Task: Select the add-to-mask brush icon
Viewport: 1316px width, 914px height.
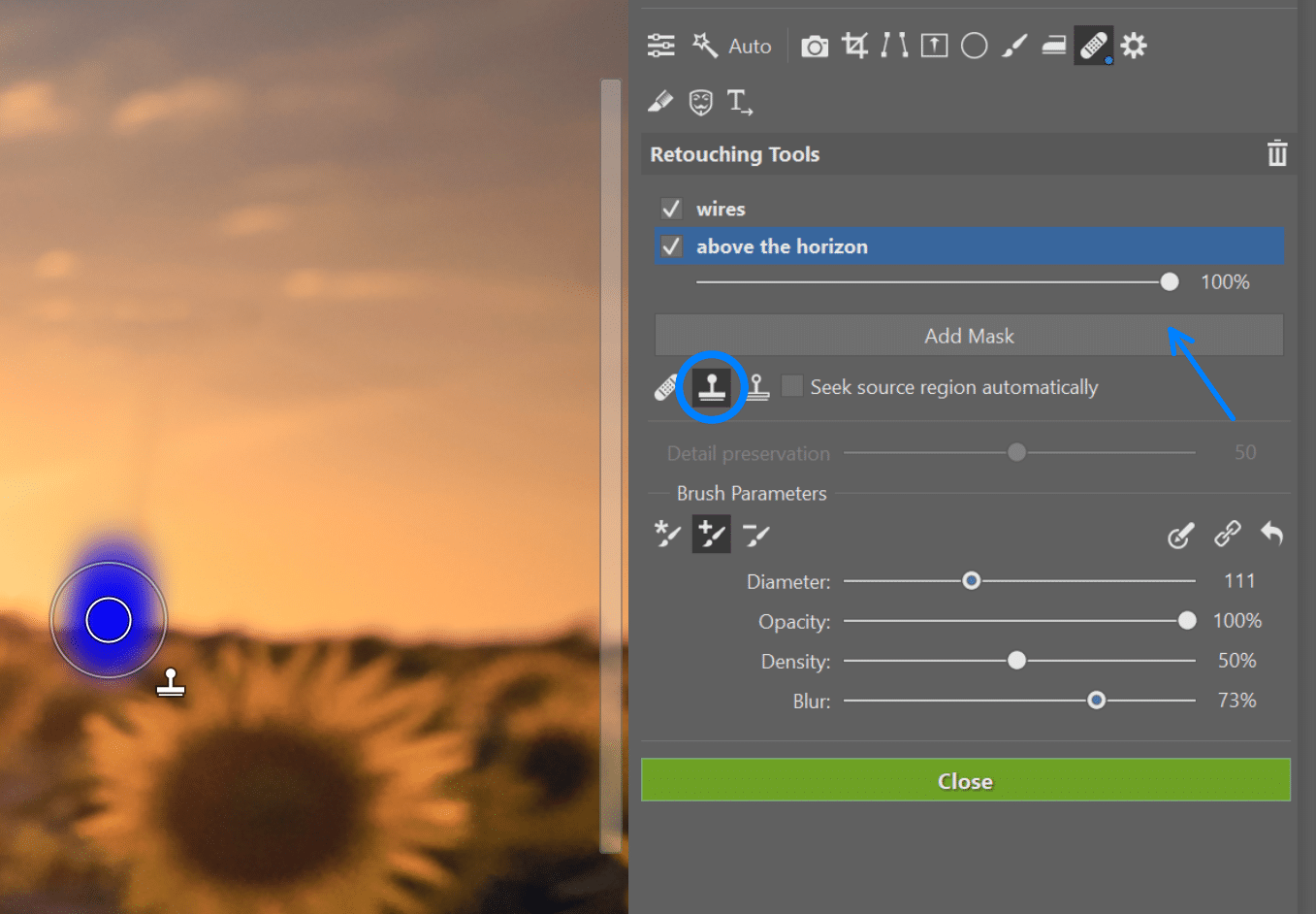Action: (x=711, y=535)
